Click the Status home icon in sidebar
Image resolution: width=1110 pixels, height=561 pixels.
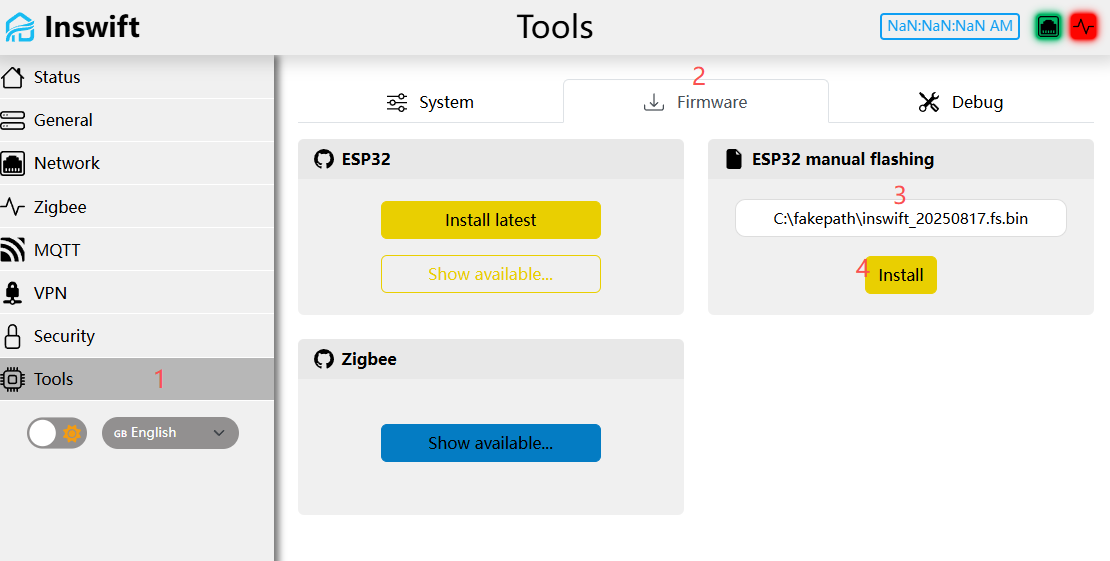13,77
